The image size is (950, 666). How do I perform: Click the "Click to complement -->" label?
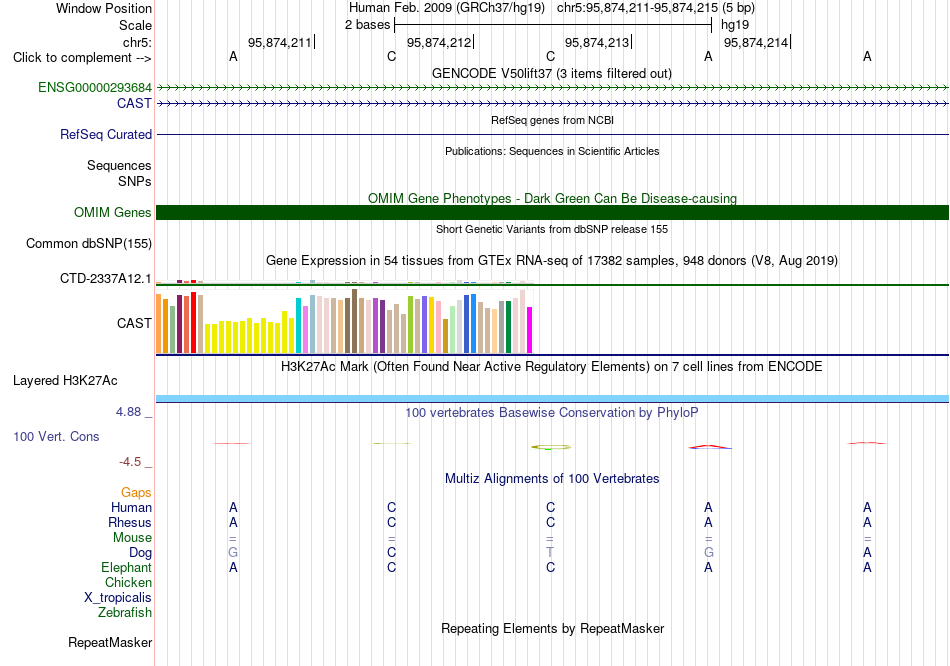(x=82, y=58)
